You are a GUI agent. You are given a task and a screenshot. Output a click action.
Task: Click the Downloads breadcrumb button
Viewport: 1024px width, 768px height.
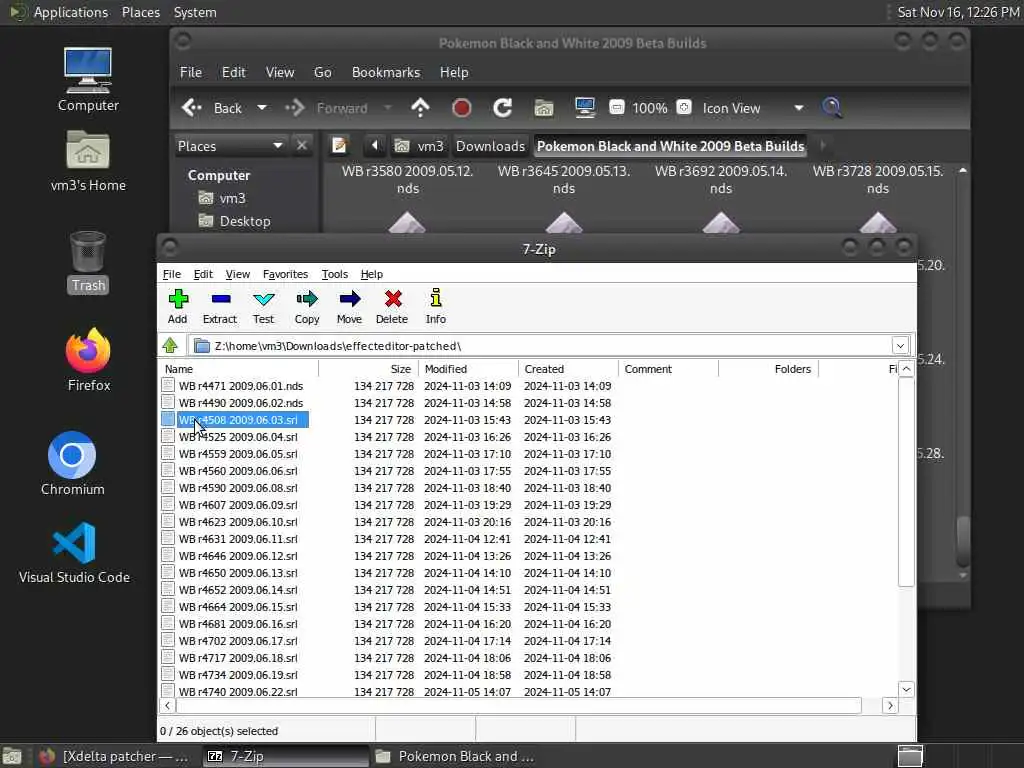(x=490, y=146)
